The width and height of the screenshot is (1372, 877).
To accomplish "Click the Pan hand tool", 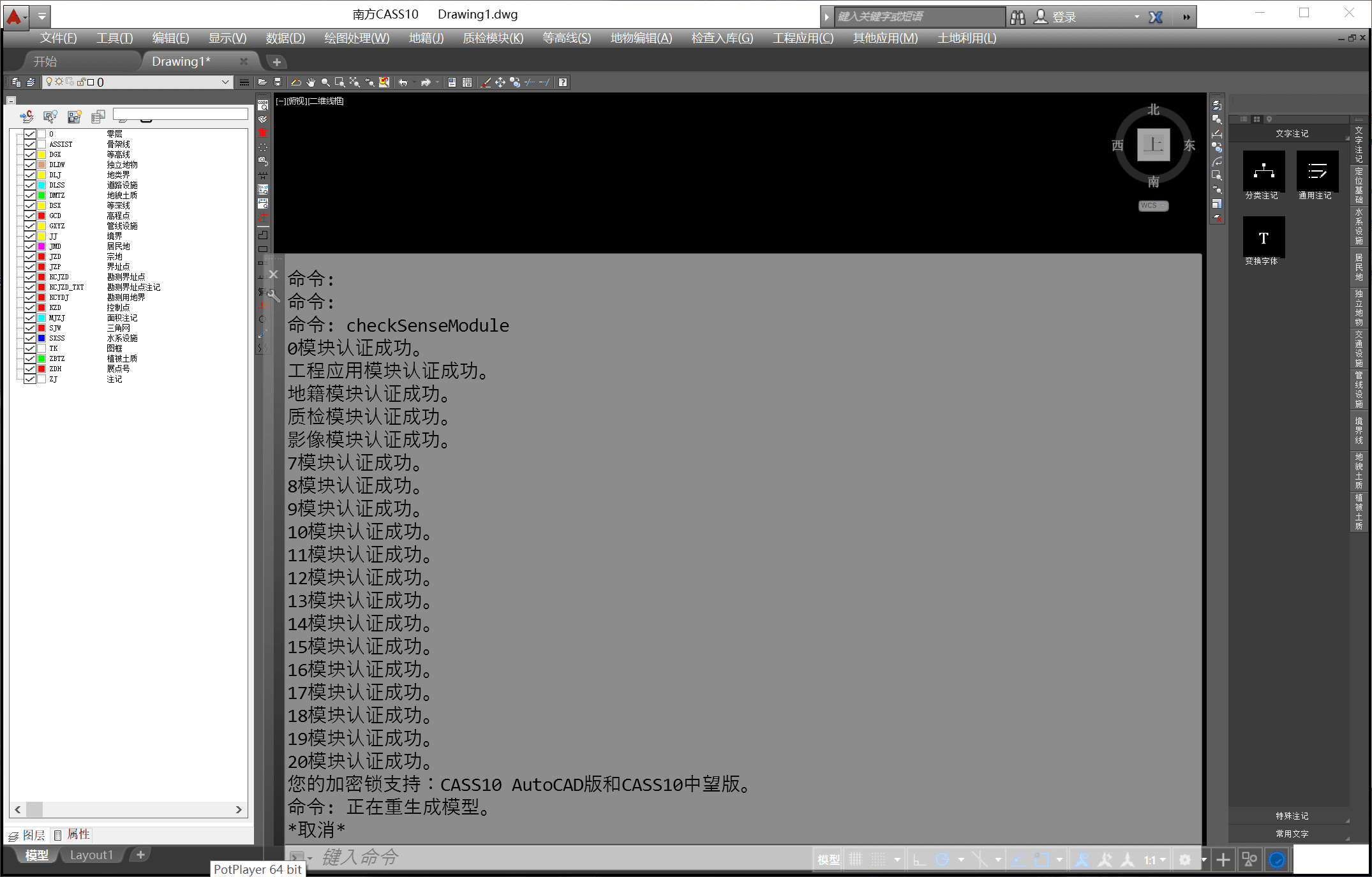I will click(311, 82).
